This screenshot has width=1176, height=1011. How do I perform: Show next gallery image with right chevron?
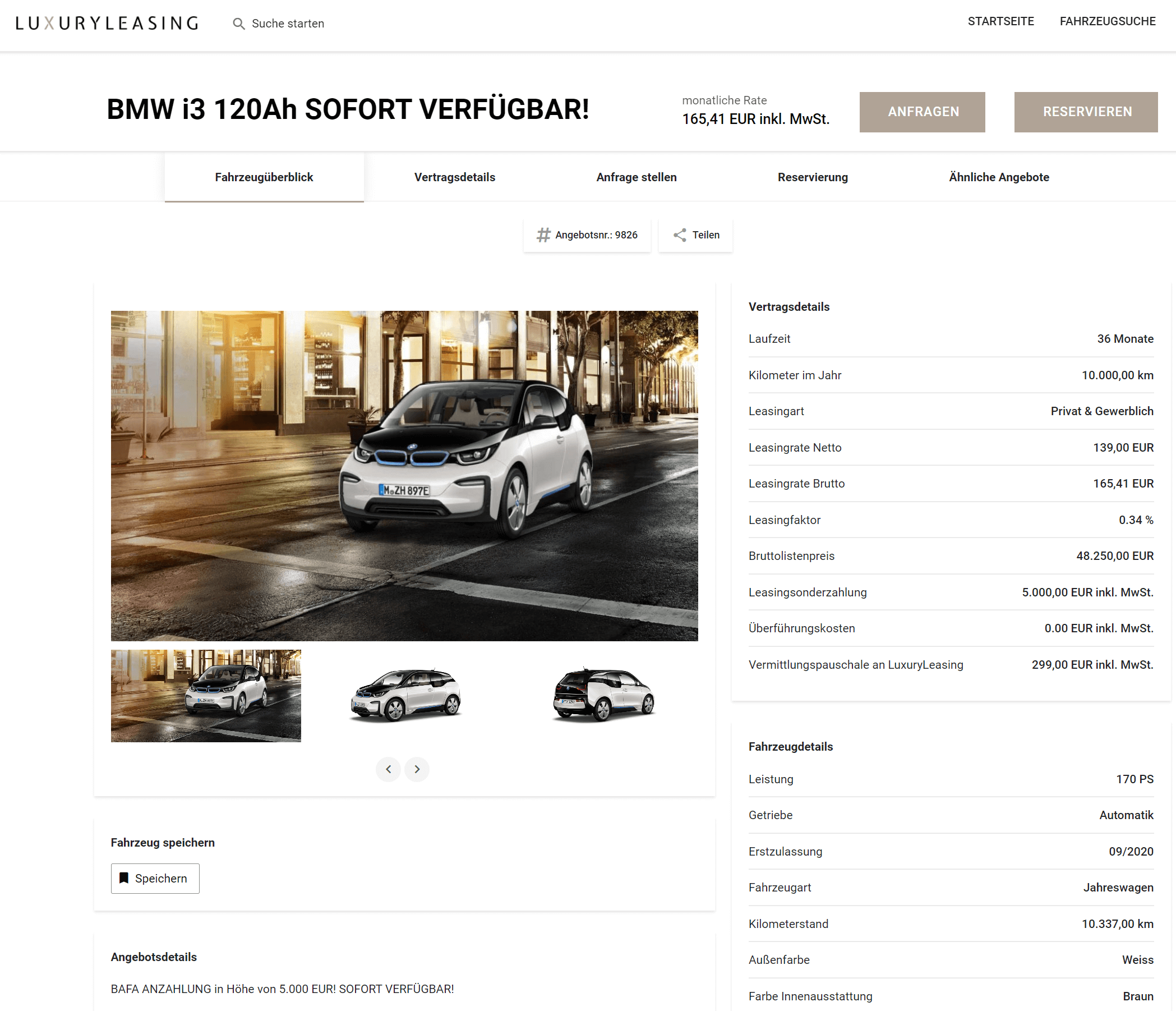point(417,769)
